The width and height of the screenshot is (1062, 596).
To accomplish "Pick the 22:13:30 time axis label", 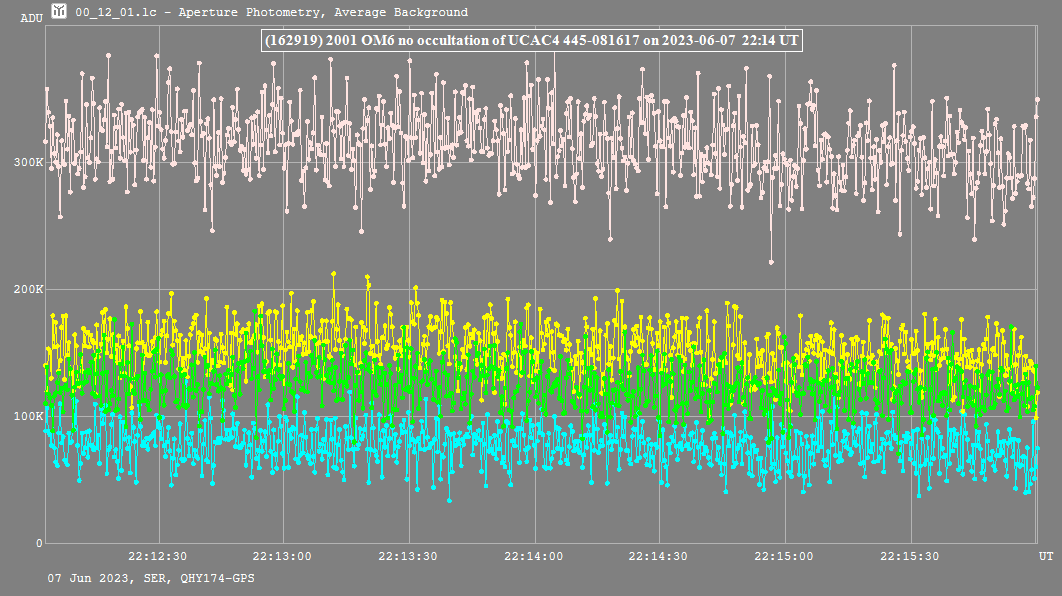I will 409,556.
